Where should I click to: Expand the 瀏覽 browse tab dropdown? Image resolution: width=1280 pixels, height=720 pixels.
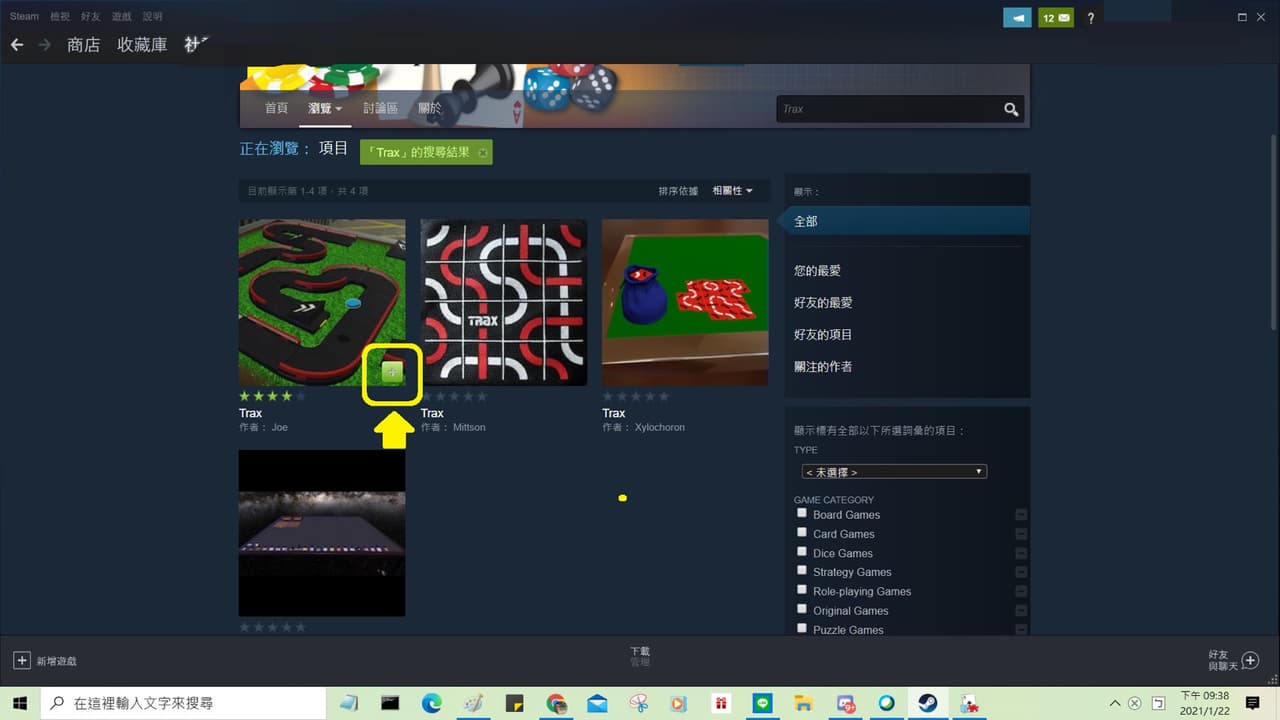(x=325, y=108)
